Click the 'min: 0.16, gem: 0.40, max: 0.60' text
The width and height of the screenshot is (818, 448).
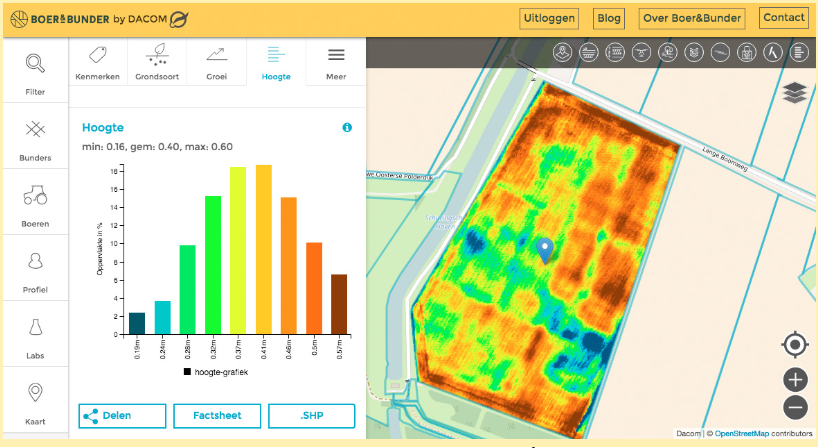click(157, 147)
